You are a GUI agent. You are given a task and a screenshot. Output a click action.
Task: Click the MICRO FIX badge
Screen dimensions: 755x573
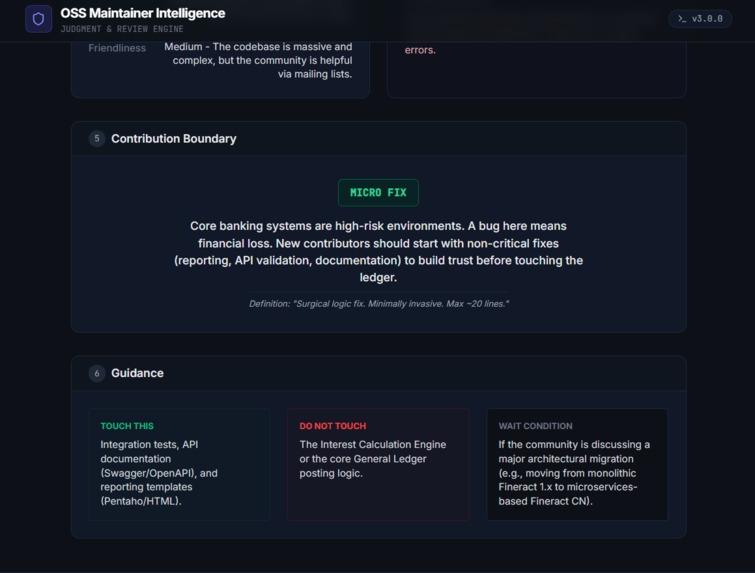(378, 193)
